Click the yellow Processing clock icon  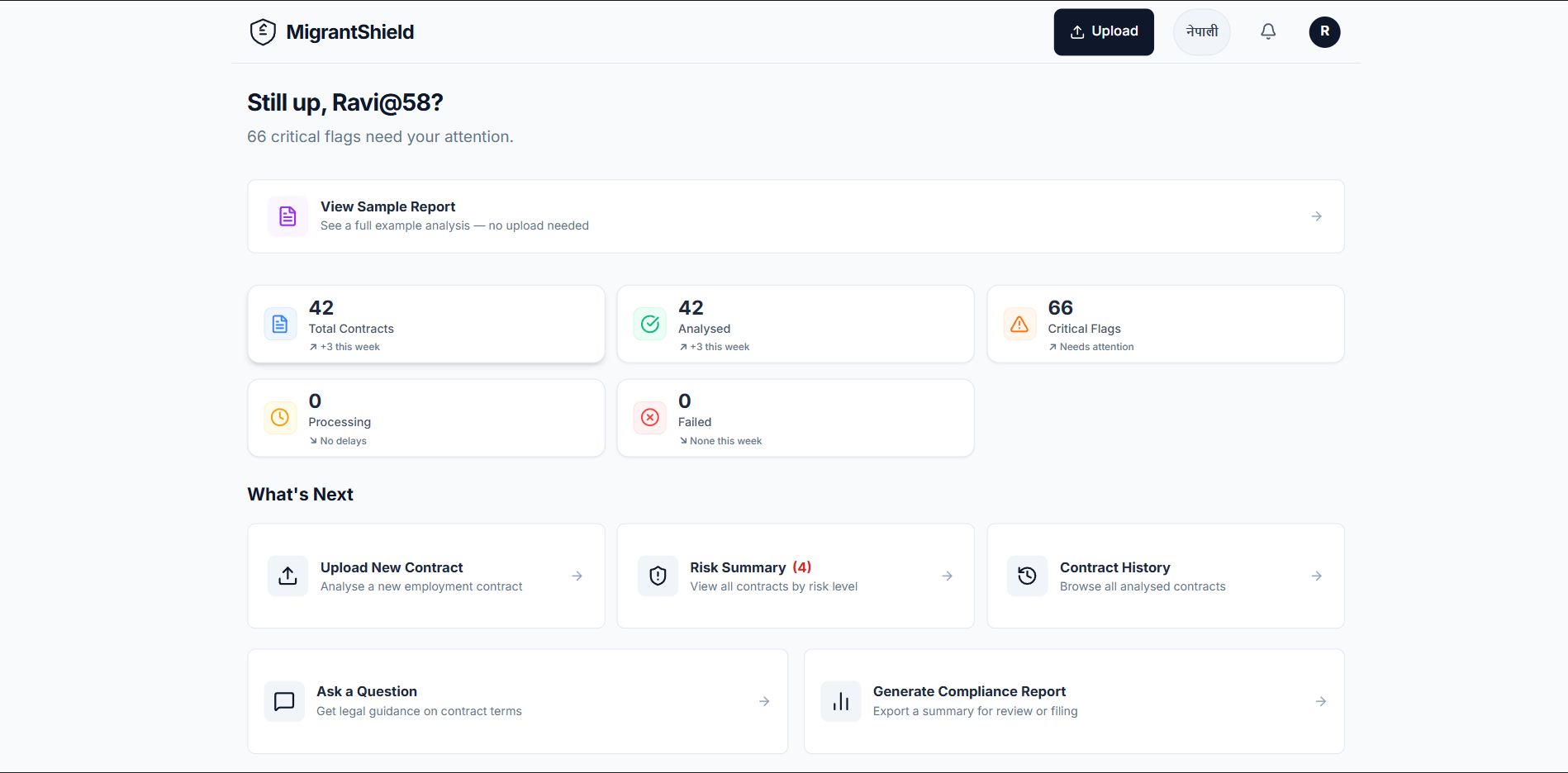pos(280,417)
